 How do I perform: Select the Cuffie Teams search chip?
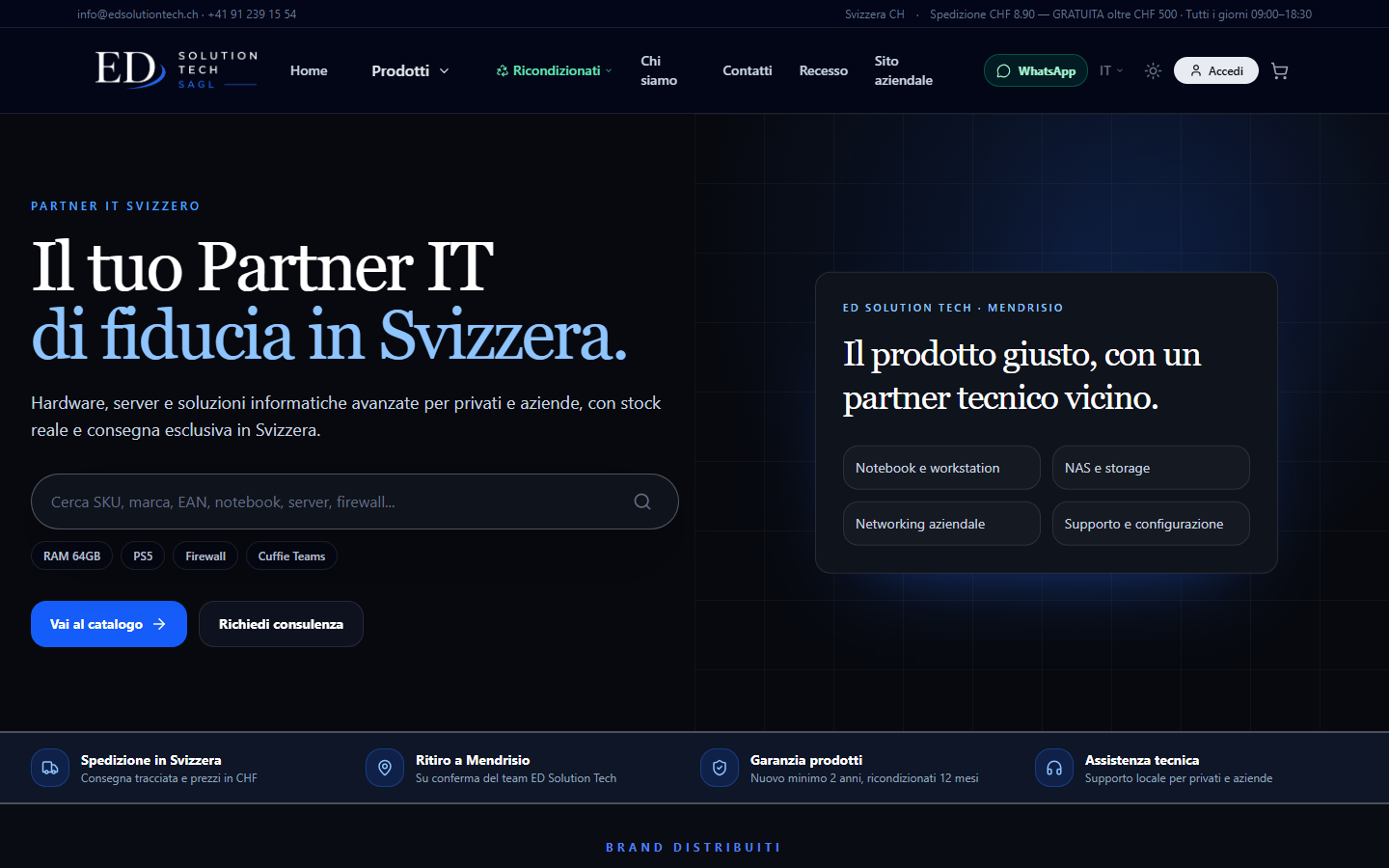[291, 556]
